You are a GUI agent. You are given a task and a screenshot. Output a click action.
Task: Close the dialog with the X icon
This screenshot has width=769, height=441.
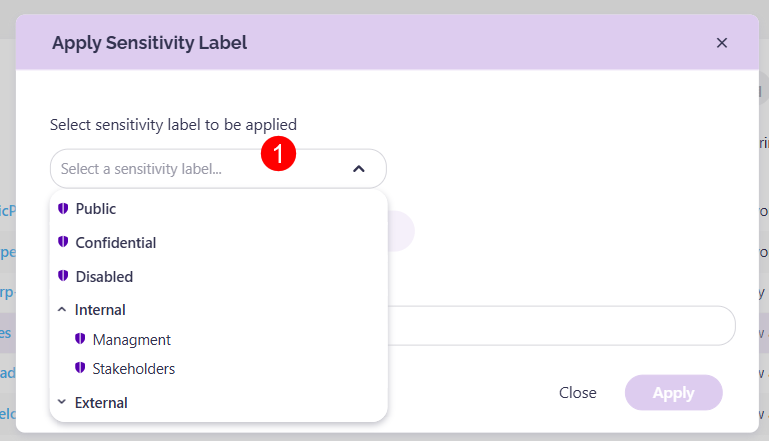click(722, 43)
